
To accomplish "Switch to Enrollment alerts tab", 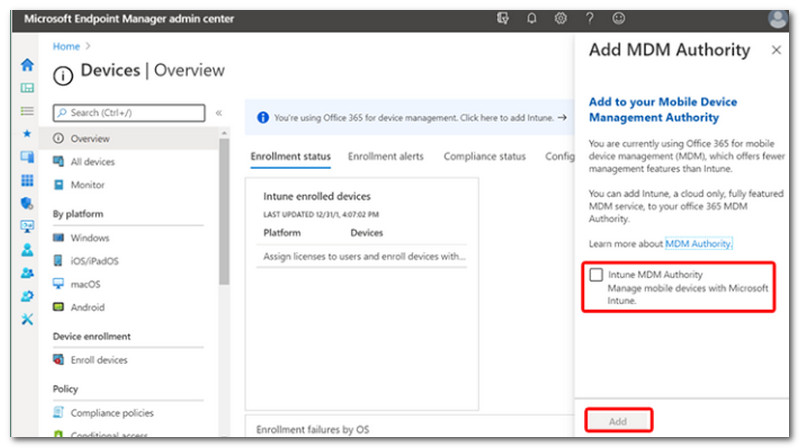I will tap(386, 156).
